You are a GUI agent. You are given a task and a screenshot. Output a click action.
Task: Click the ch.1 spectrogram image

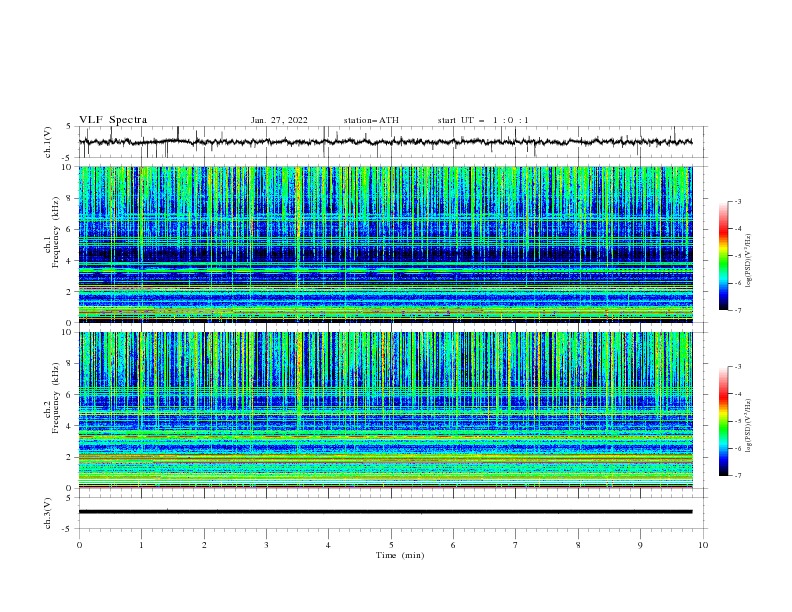pyautogui.click(x=385, y=244)
